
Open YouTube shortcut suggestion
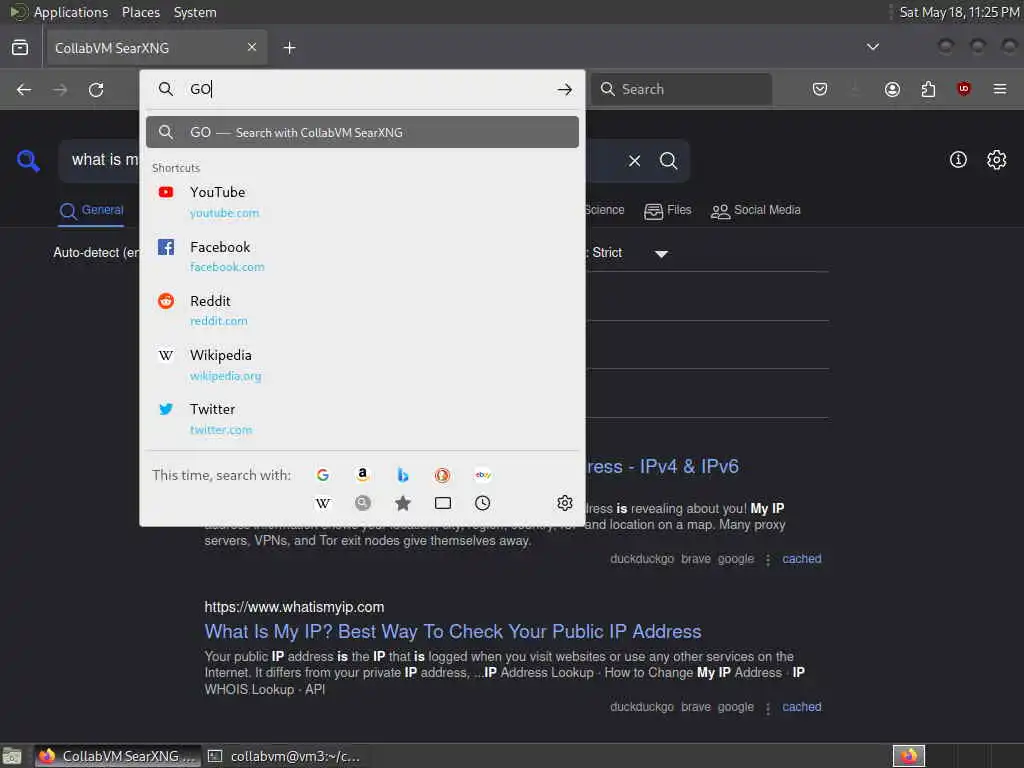(362, 202)
